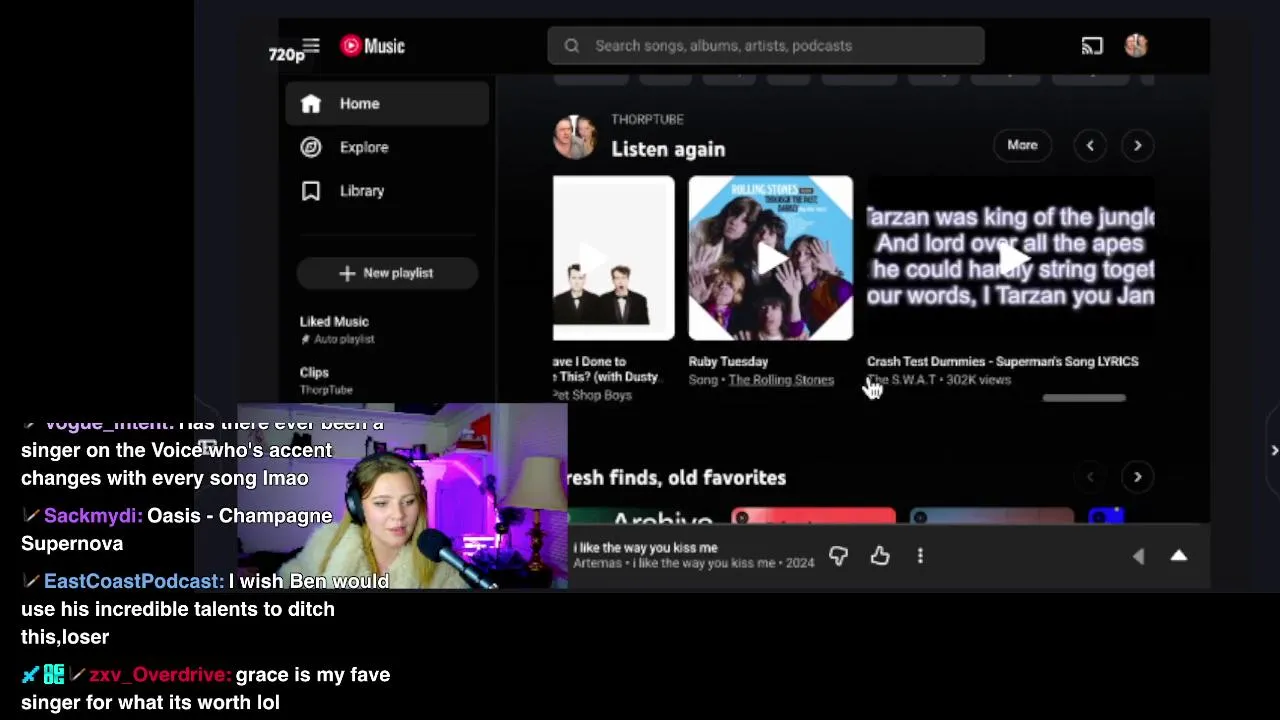Like the currently playing song
This screenshot has height=720, width=1280.
(880, 555)
